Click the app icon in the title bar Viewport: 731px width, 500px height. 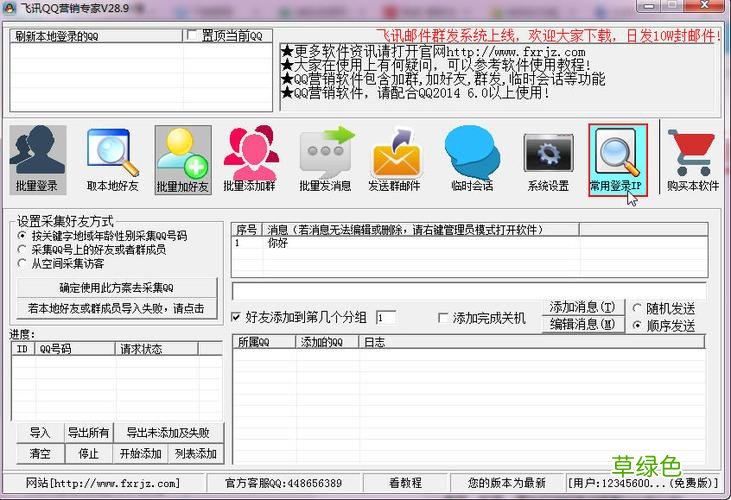tap(9, 7)
